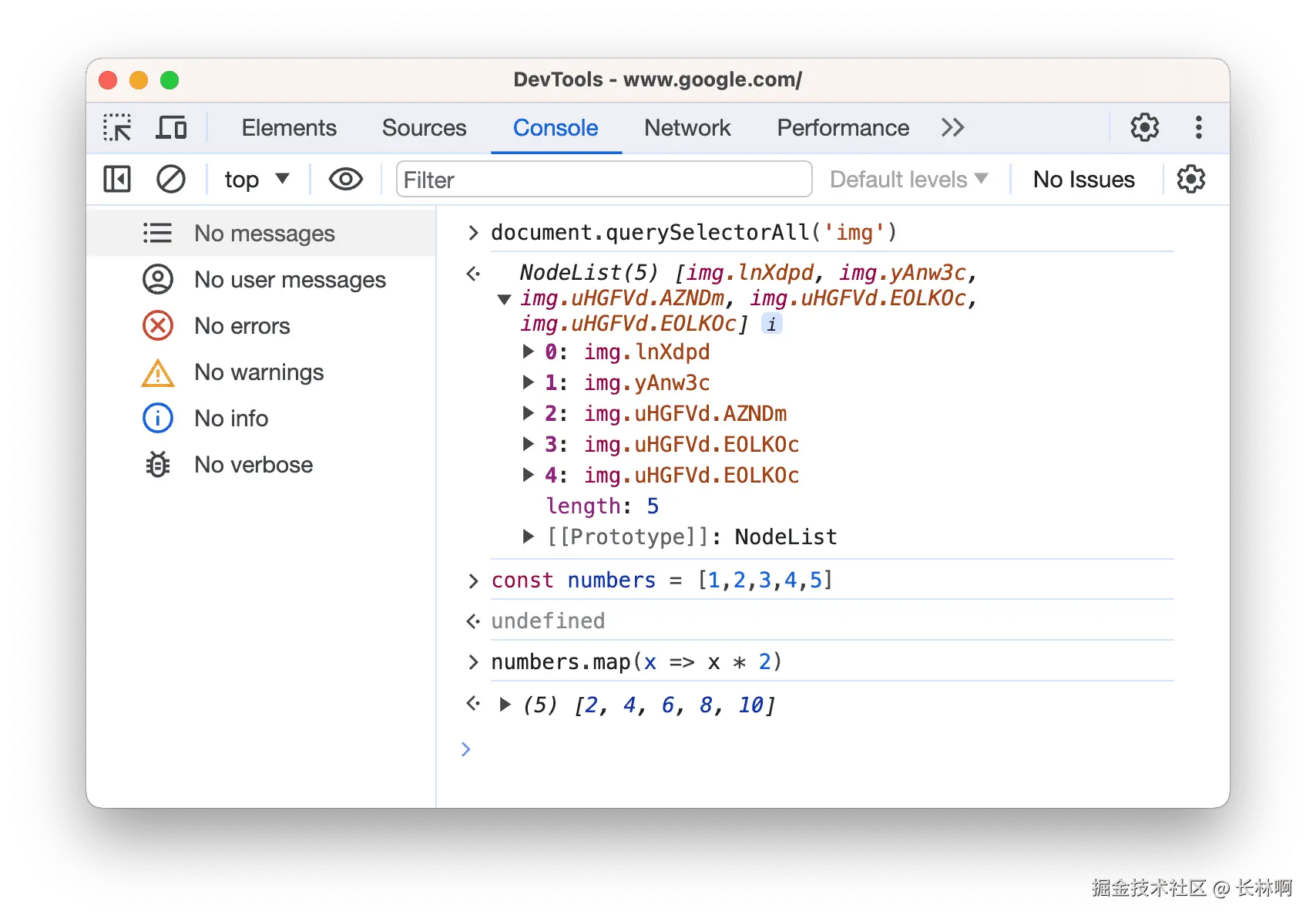The width and height of the screenshot is (1316, 922).
Task: Click into the Filter text field
Action: pyautogui.click(x=604, y=180)
